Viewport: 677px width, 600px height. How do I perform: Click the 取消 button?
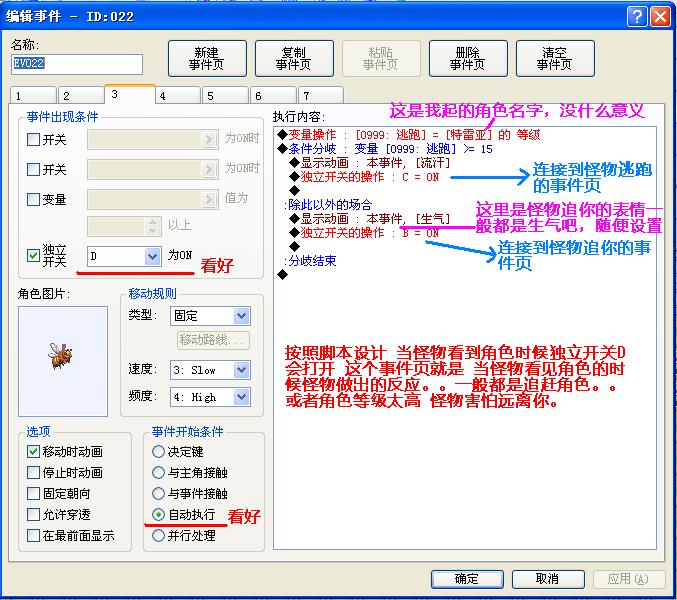click(548, 578)
